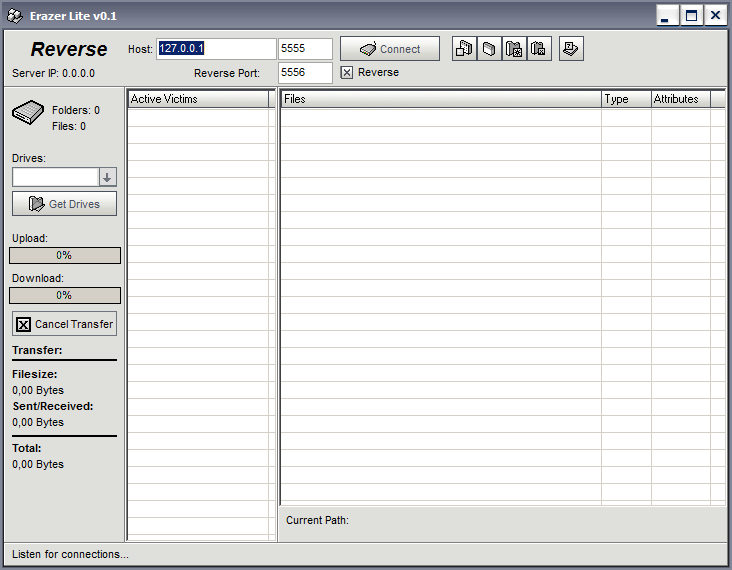The width and height of the screenshot is (732, 570).
Task: Click the page-with-square icon beside Connect
Action: [x=465, y=49]
